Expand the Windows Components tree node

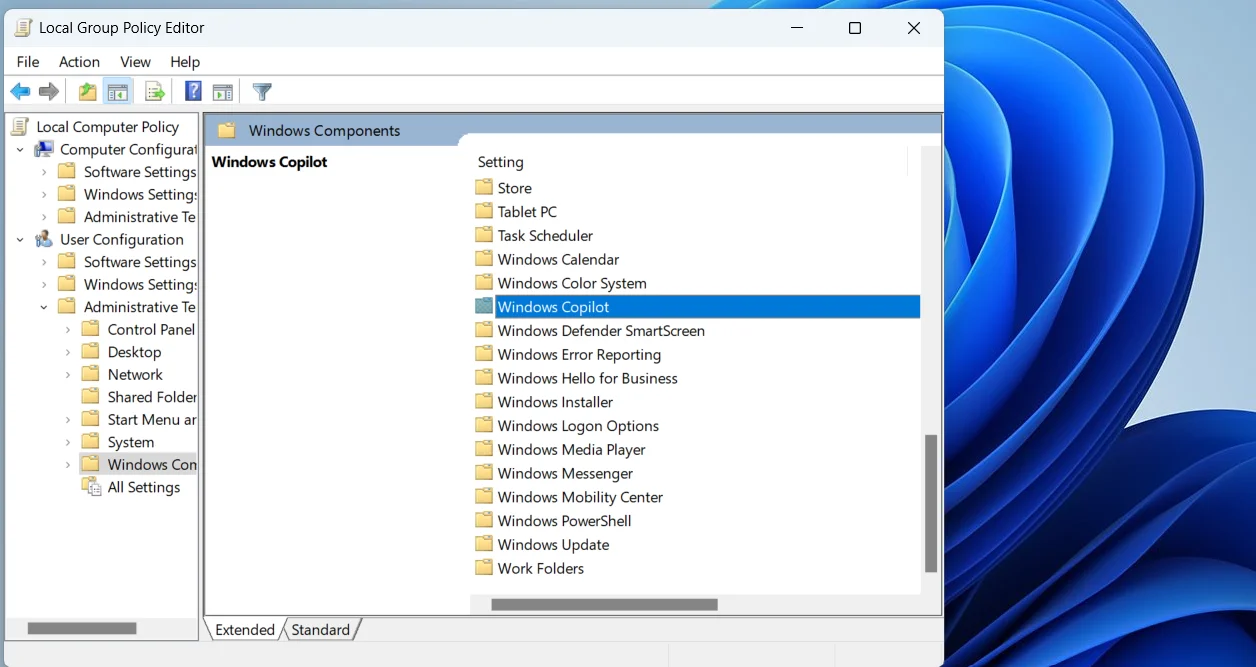tap(68, 464)
